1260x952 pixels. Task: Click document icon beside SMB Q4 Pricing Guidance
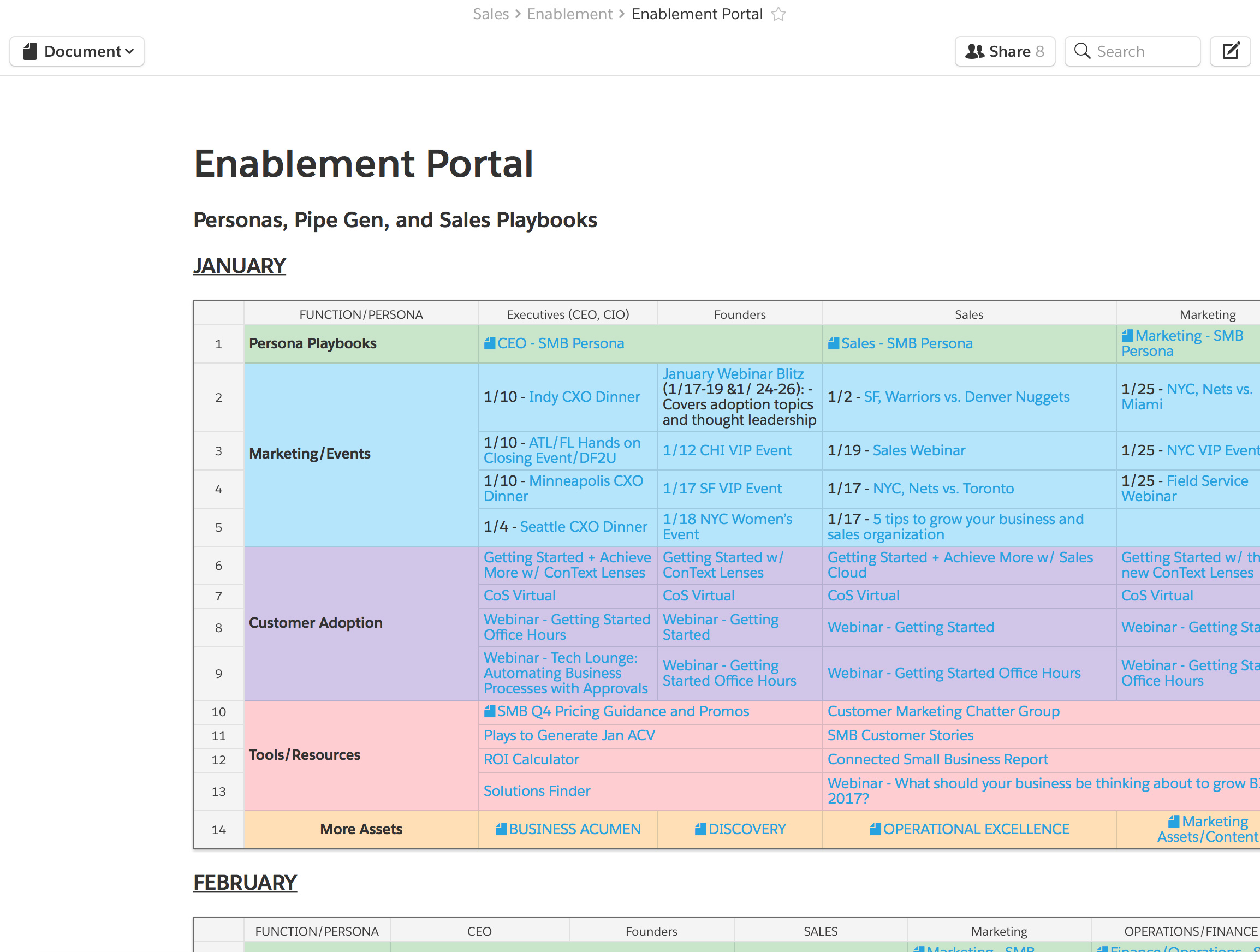pyautogui.click(x=489, y=712)
